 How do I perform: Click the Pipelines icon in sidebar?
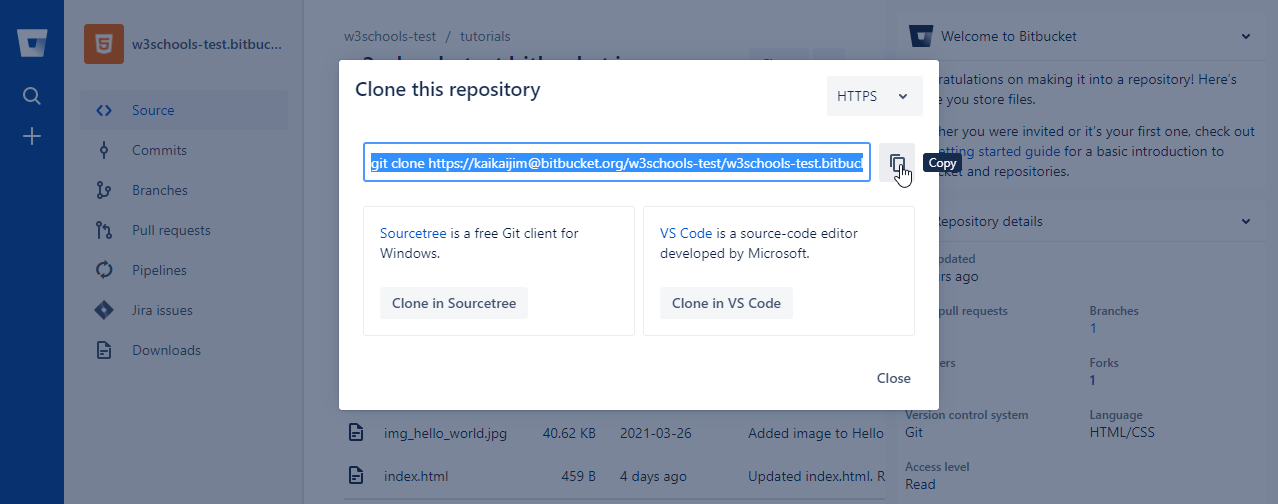104,270
